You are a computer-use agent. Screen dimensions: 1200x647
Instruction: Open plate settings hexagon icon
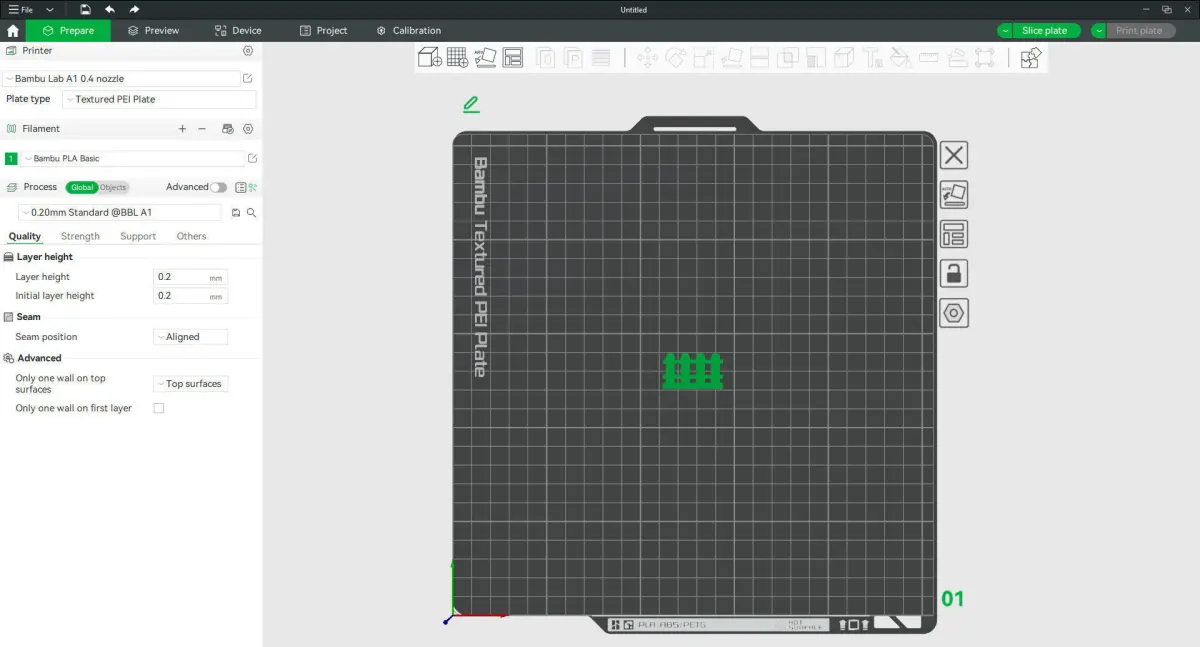[x=954, y=314]
